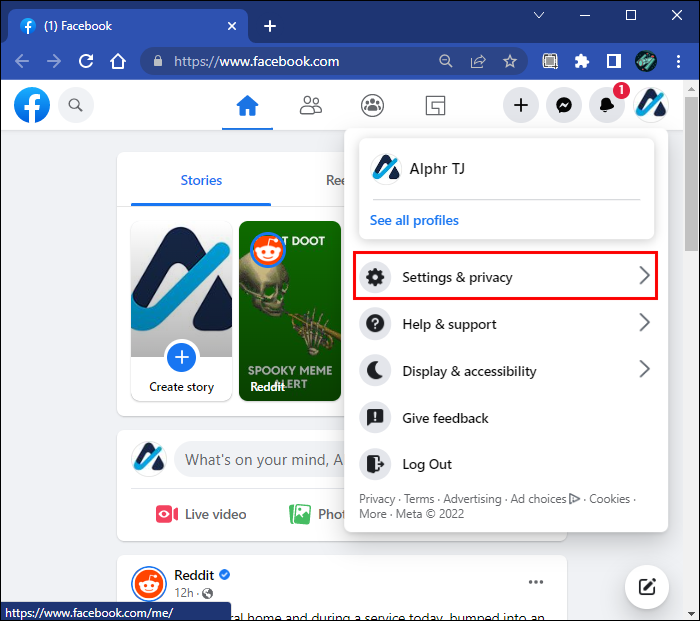Click the browser address bar URL
The height and width of the screenshot is (621, 700).
(256, 61)
